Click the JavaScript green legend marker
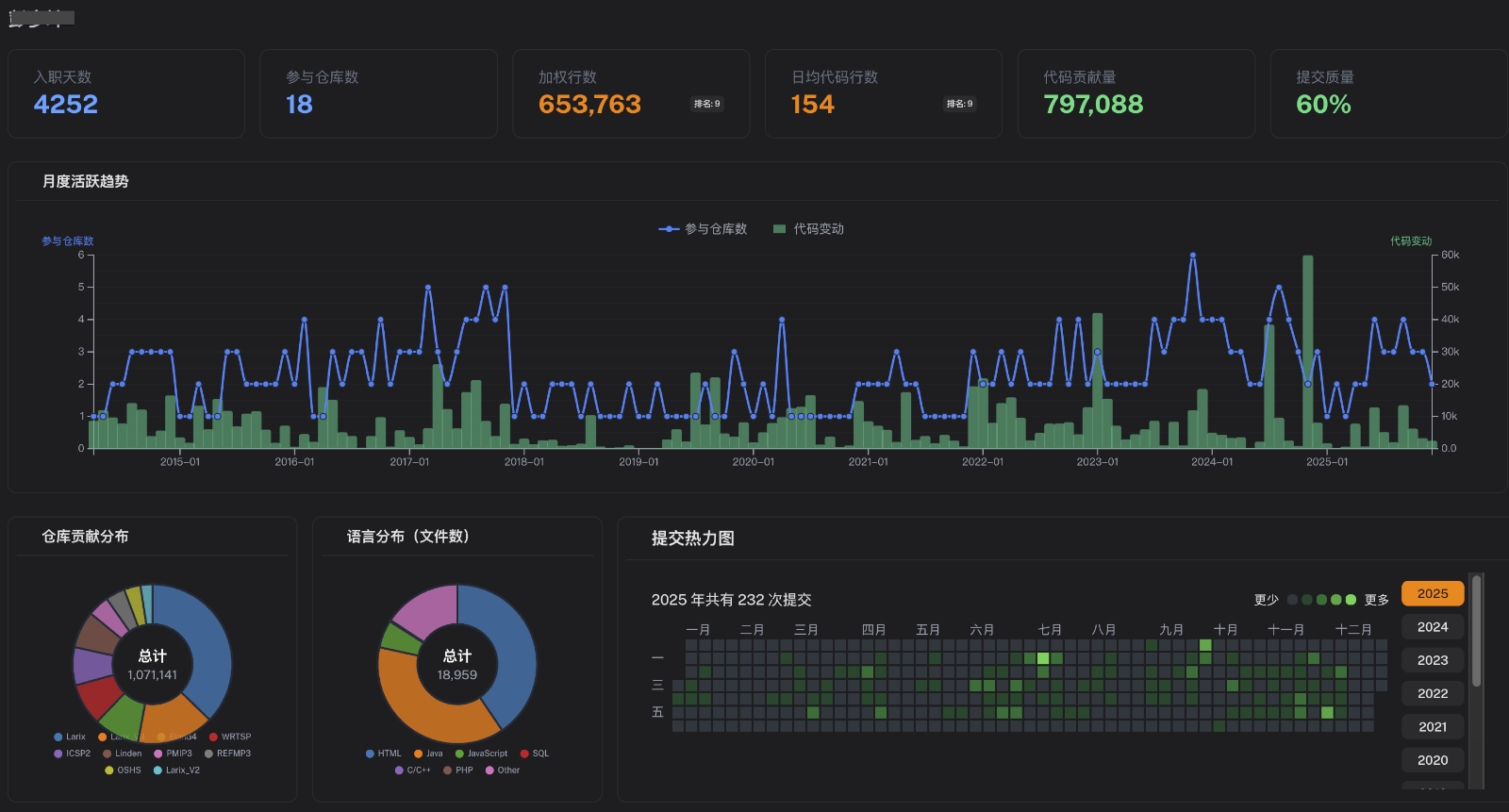The width and height of the screenshot is (1509, 812). point(459,754)
